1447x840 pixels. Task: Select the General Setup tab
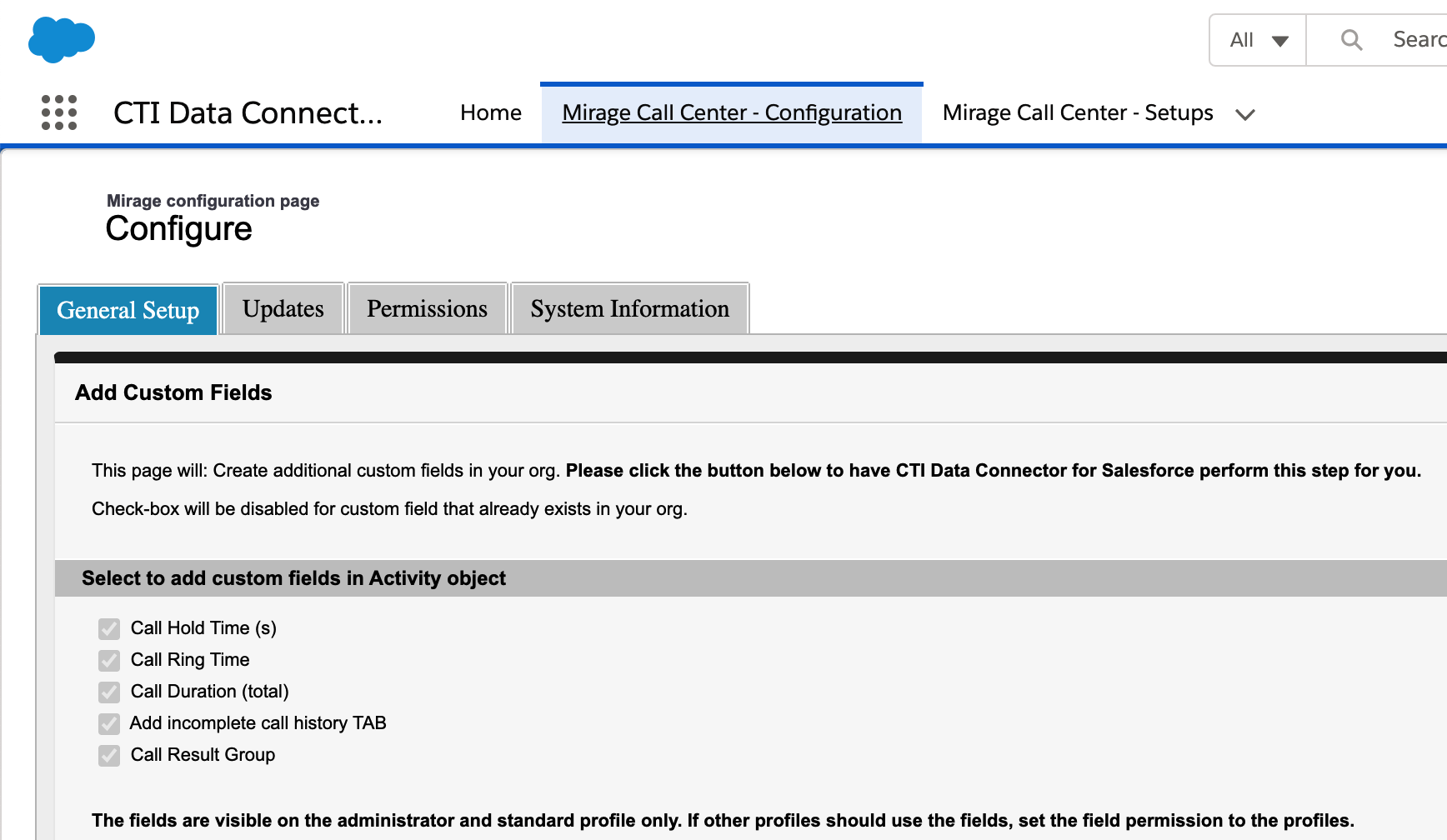[x=128, y=309]
